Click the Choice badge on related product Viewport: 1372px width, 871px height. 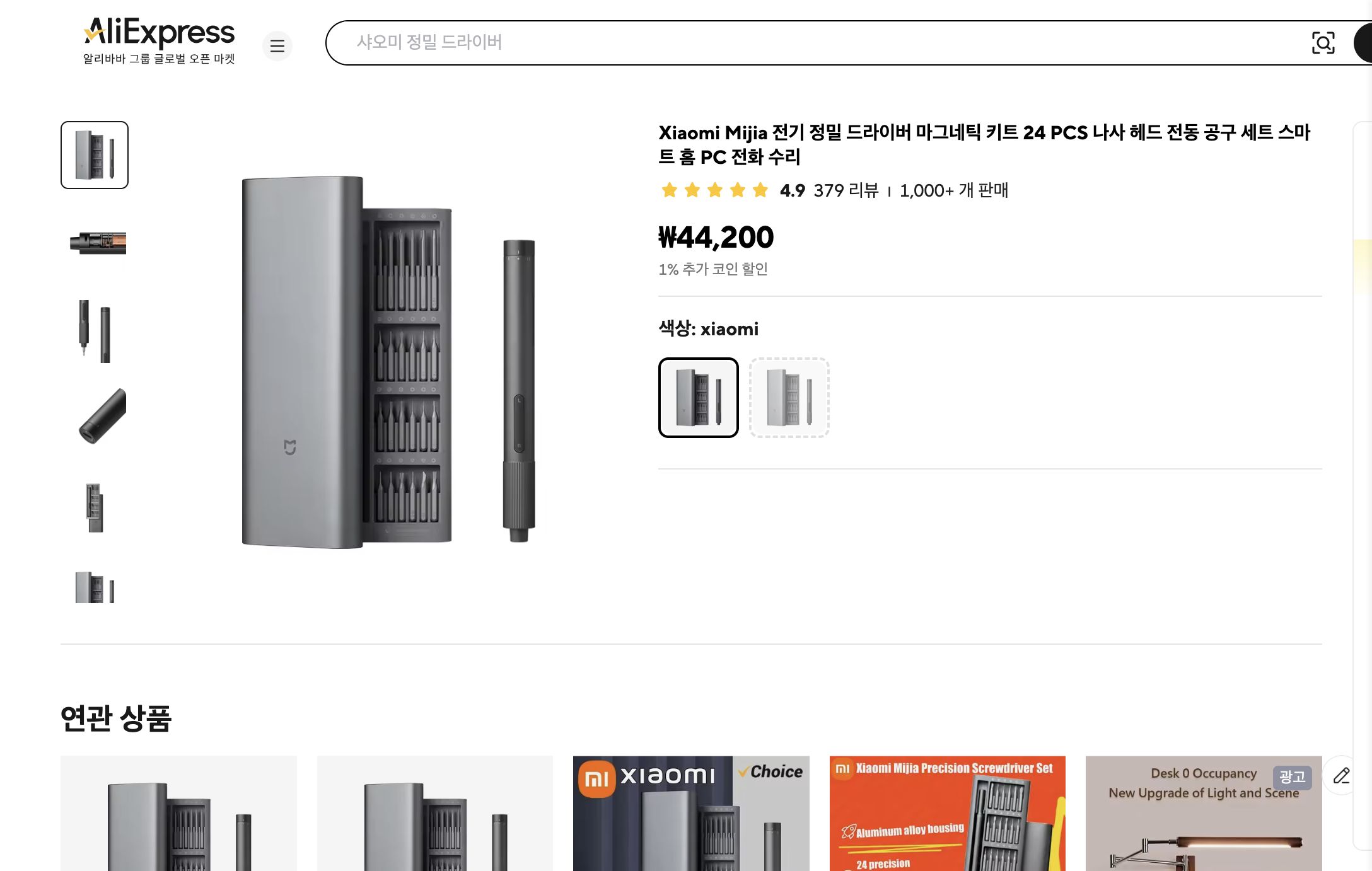(770, 772)
